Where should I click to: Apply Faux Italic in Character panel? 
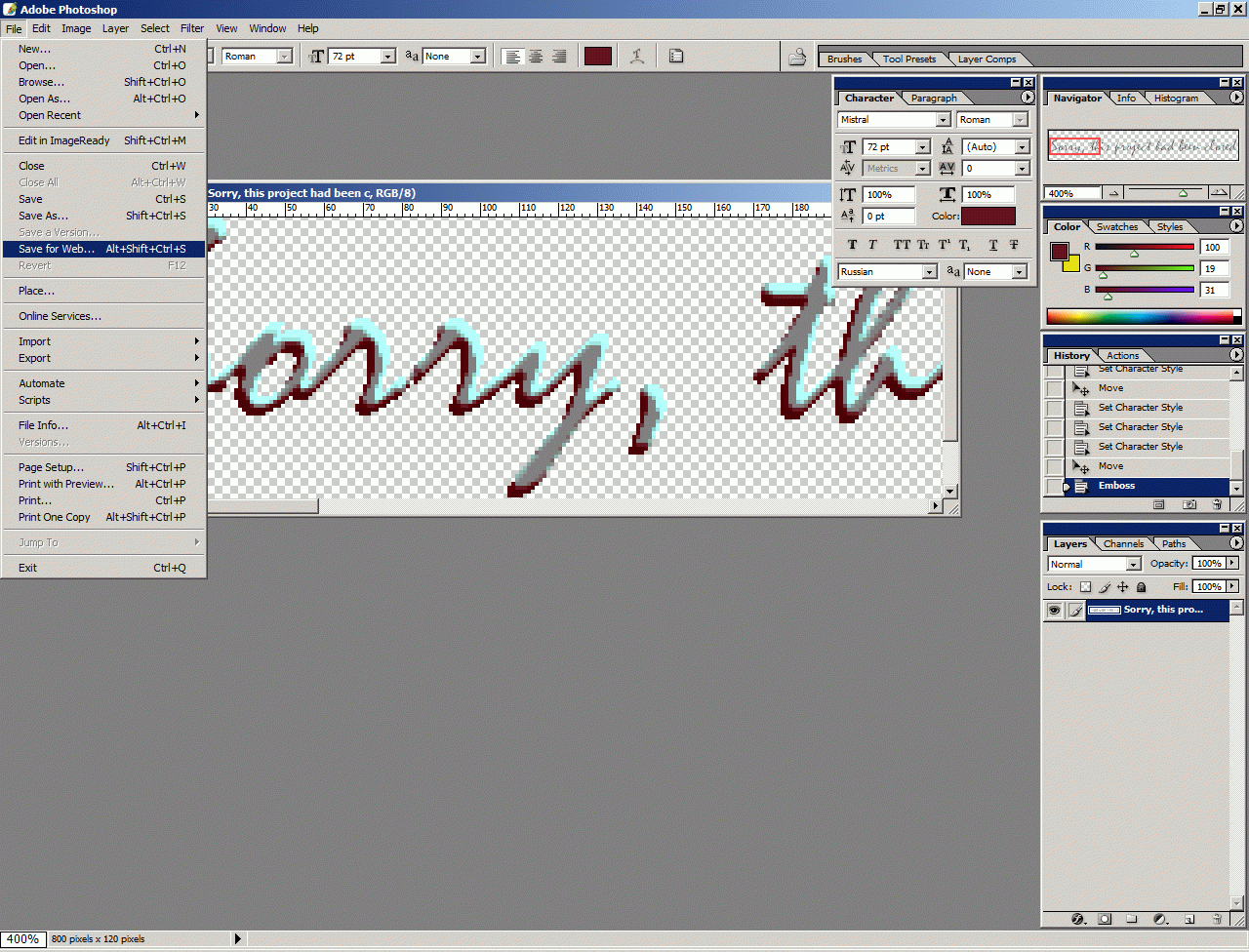pos(872,245)
